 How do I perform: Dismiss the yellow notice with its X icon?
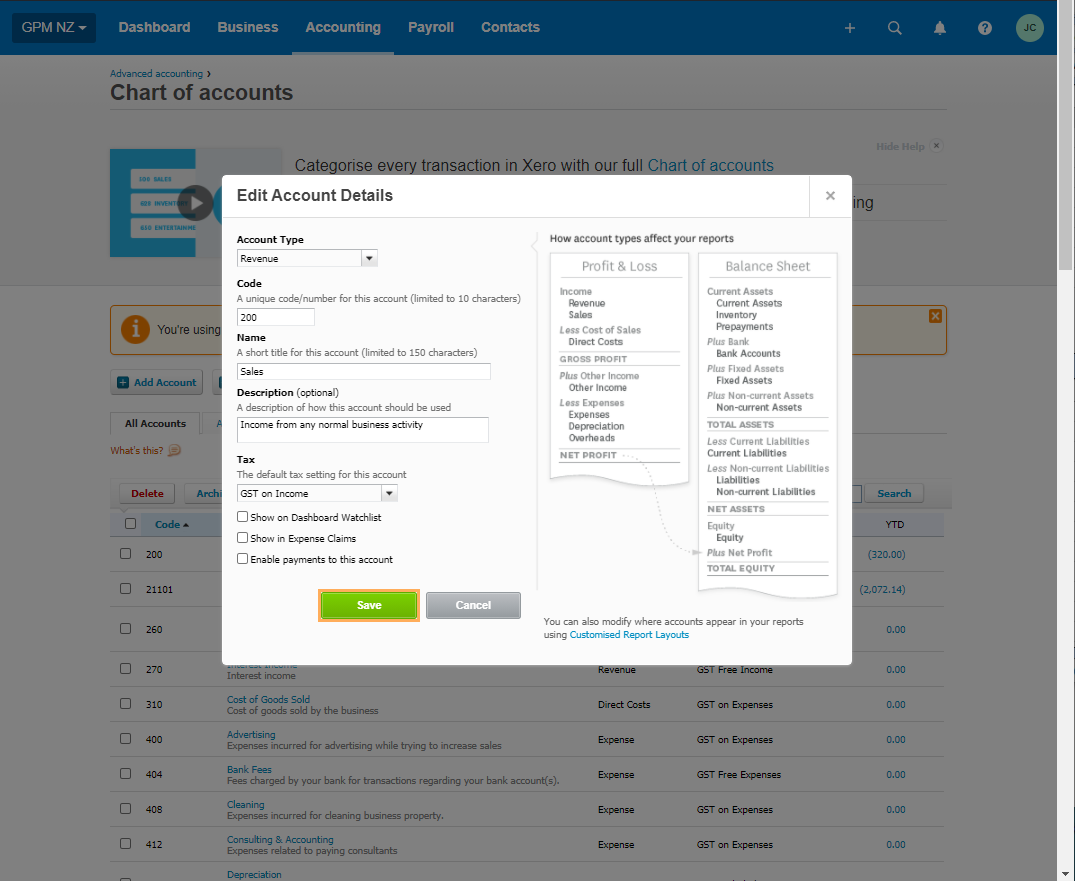(x=934, y=315)
